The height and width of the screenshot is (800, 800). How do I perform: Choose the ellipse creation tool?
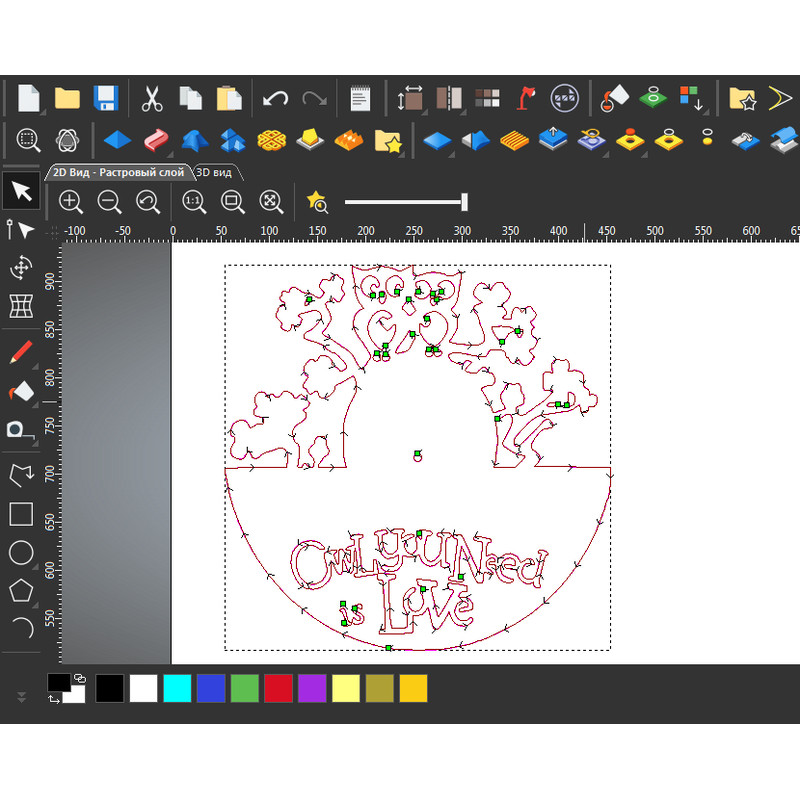pyautogui.click(x=21, y=553)
